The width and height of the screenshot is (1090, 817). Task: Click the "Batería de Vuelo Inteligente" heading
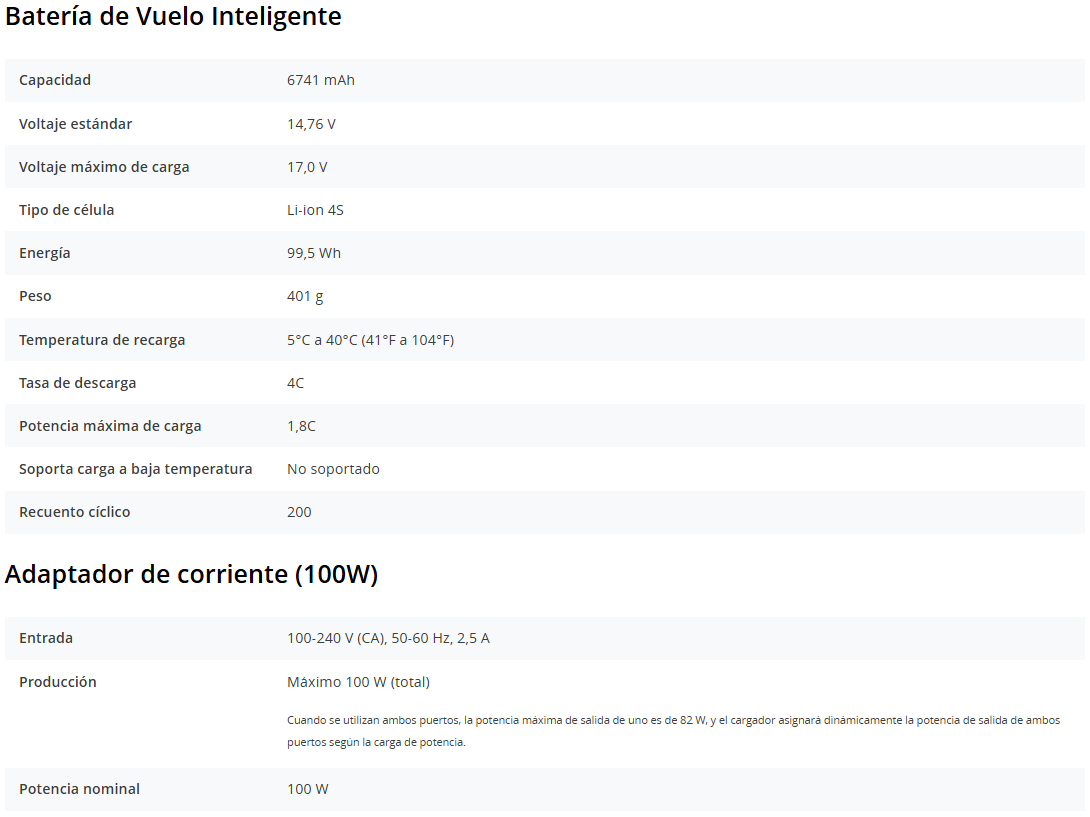[x=173, y=17]
